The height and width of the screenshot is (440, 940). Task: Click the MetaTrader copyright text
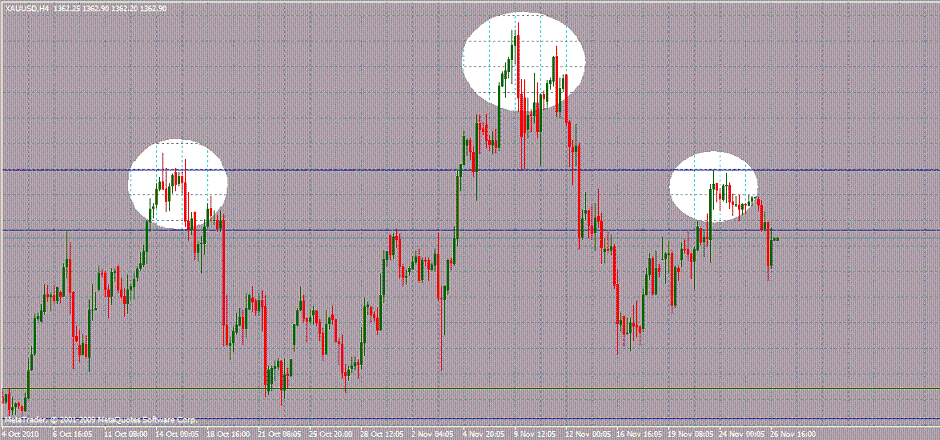pyautogui.click(x=95, y=420)
